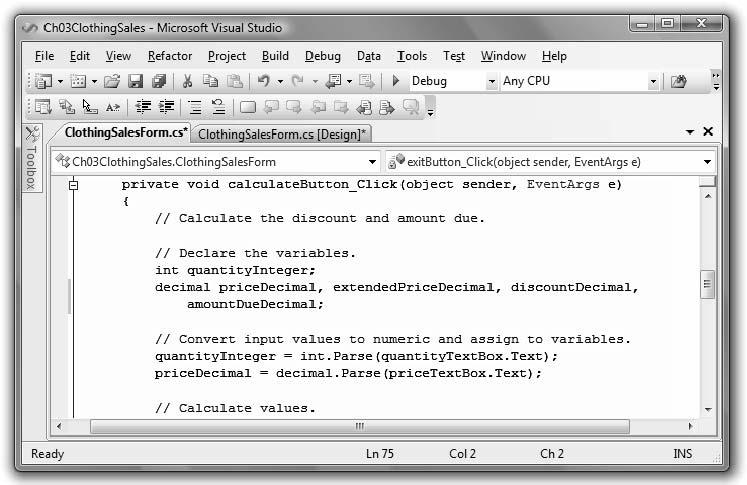The image size is (747, 485).
Task: Select the ClothingSalesForm.cs code tab
Action: click(126, 132)
